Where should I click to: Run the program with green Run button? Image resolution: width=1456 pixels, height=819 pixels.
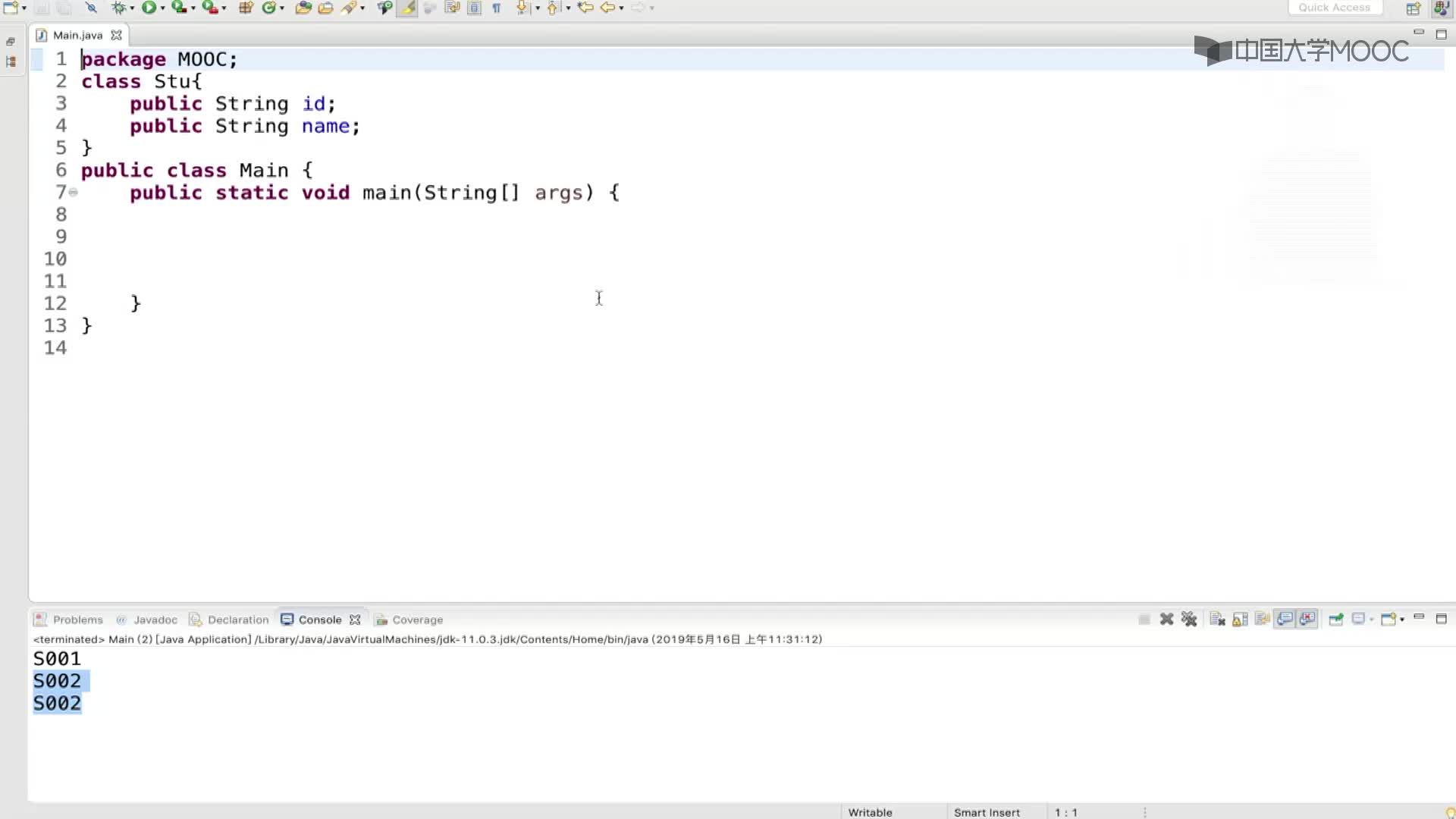point(149,8)
